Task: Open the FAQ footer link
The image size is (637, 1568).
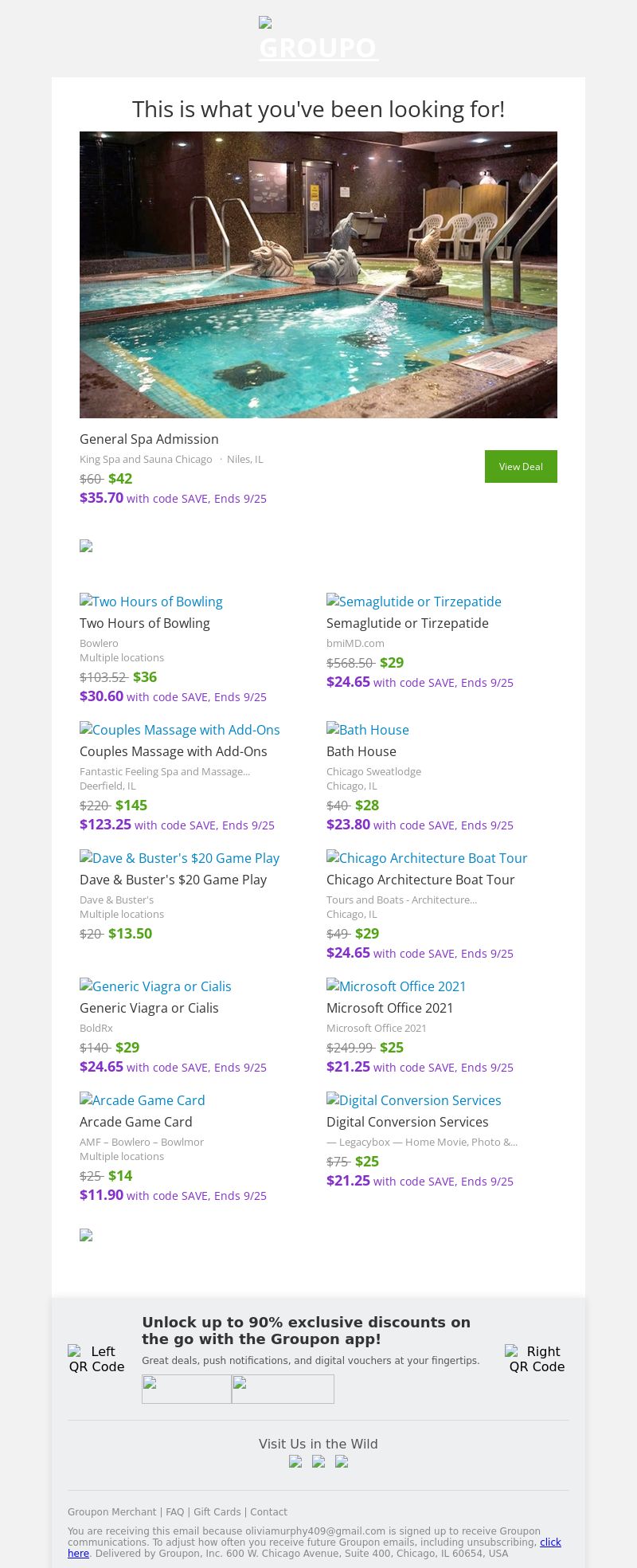Action: 174,1512
